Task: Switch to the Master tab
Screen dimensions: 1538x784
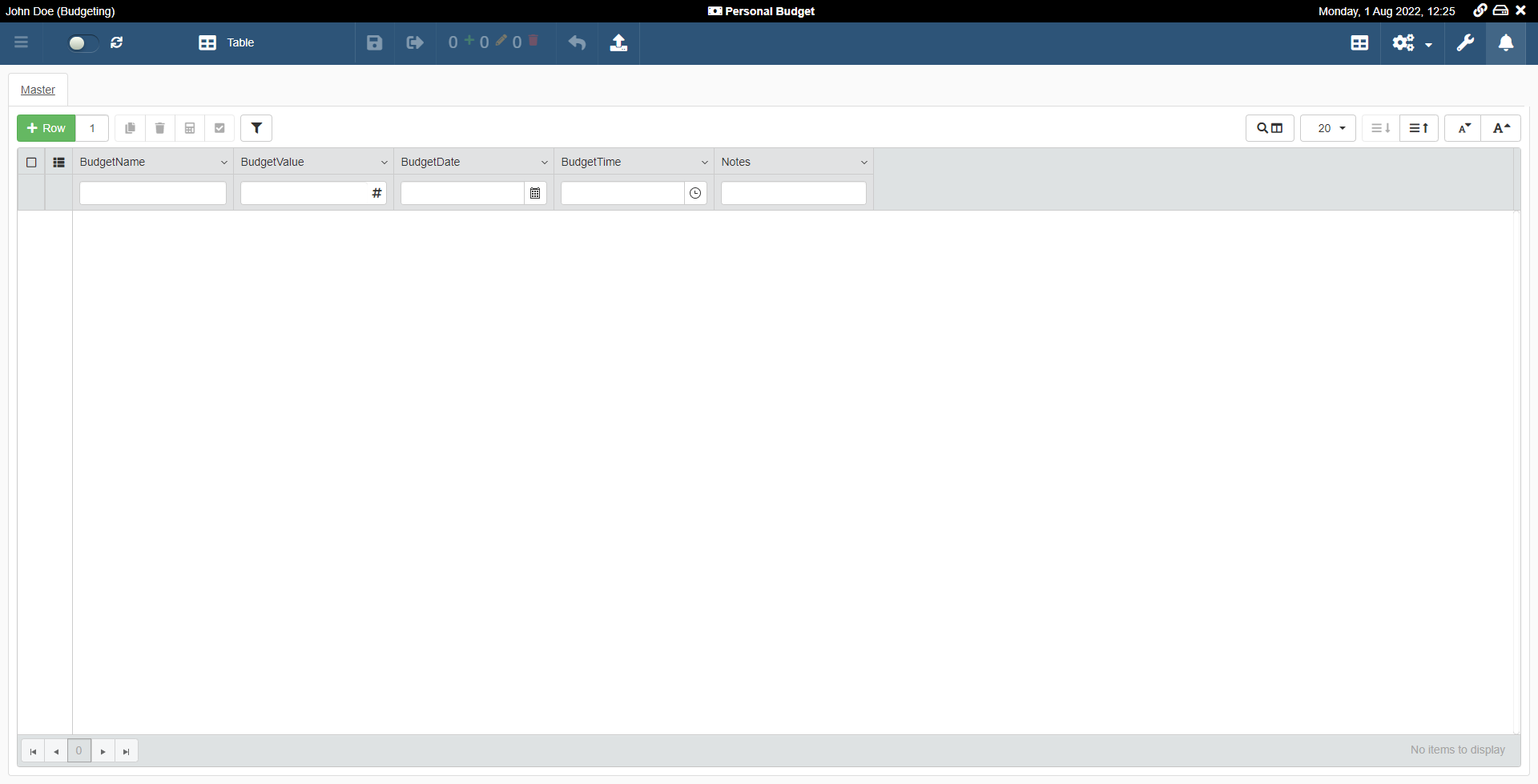Action: click(38, 90)
